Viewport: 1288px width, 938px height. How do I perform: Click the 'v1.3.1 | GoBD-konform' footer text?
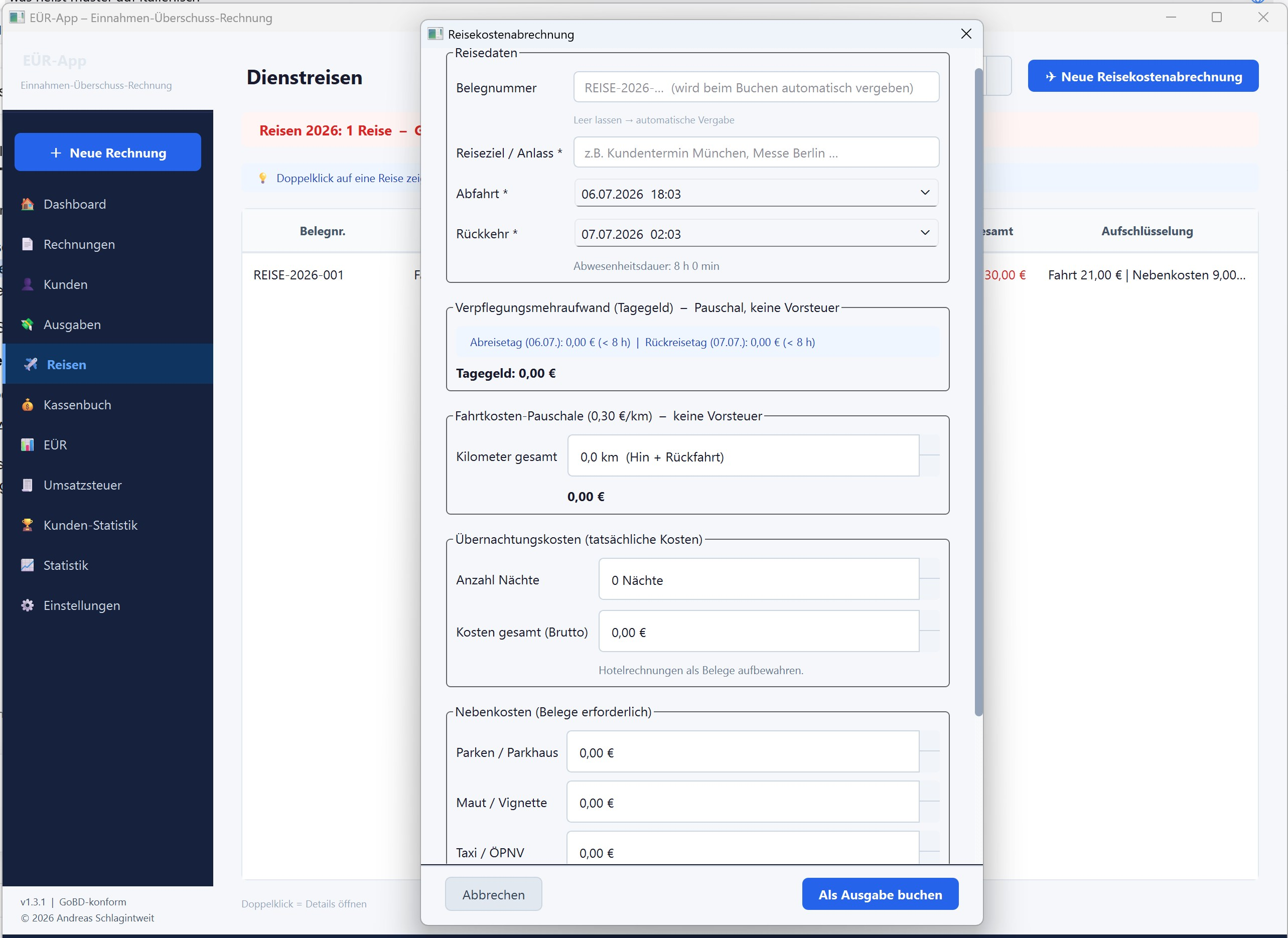(73, 902)
